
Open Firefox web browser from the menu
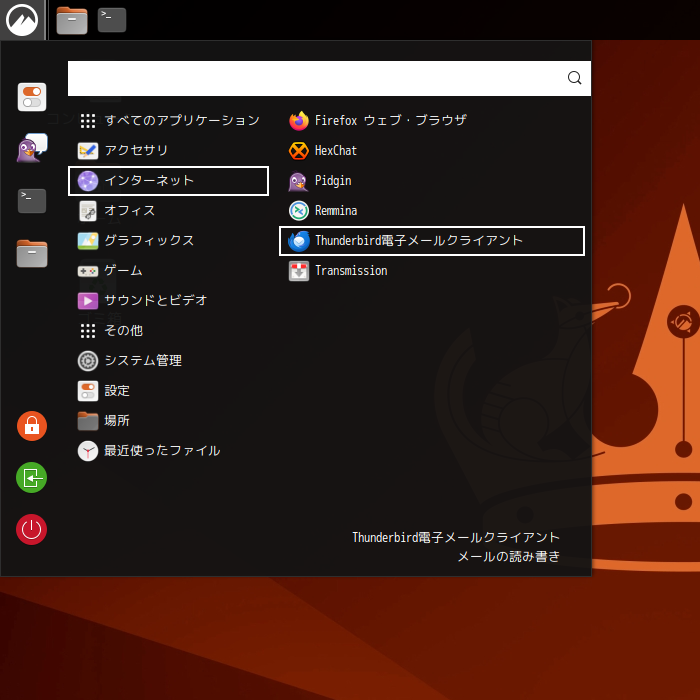tap(432, 121)
